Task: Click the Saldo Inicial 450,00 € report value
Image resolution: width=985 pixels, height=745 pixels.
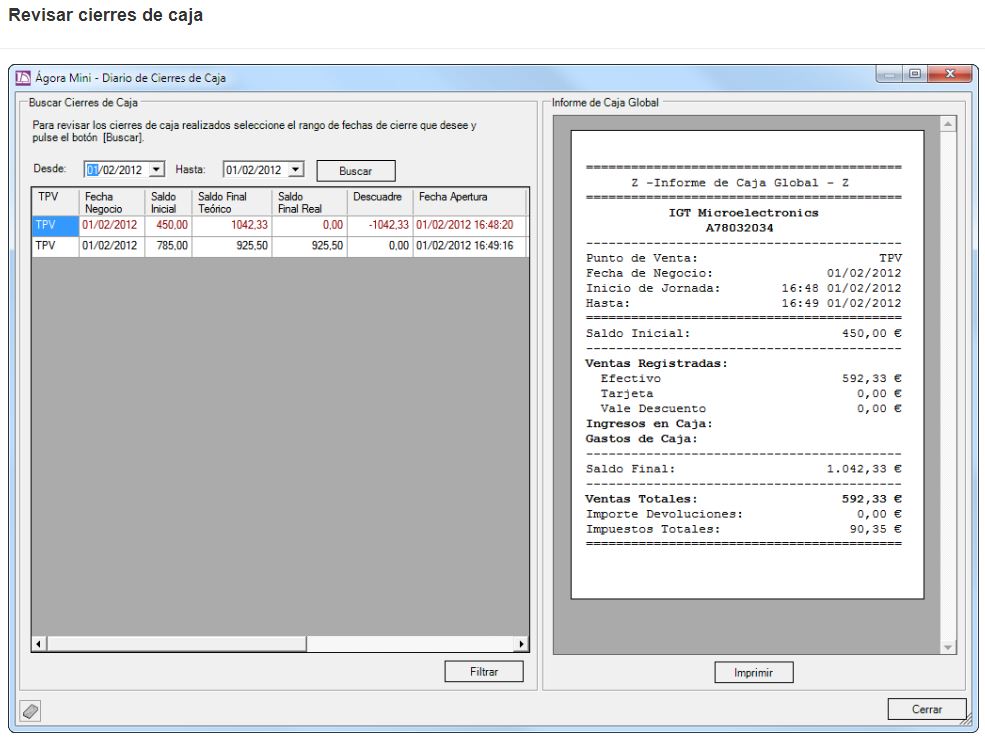Action: point(871,334)
